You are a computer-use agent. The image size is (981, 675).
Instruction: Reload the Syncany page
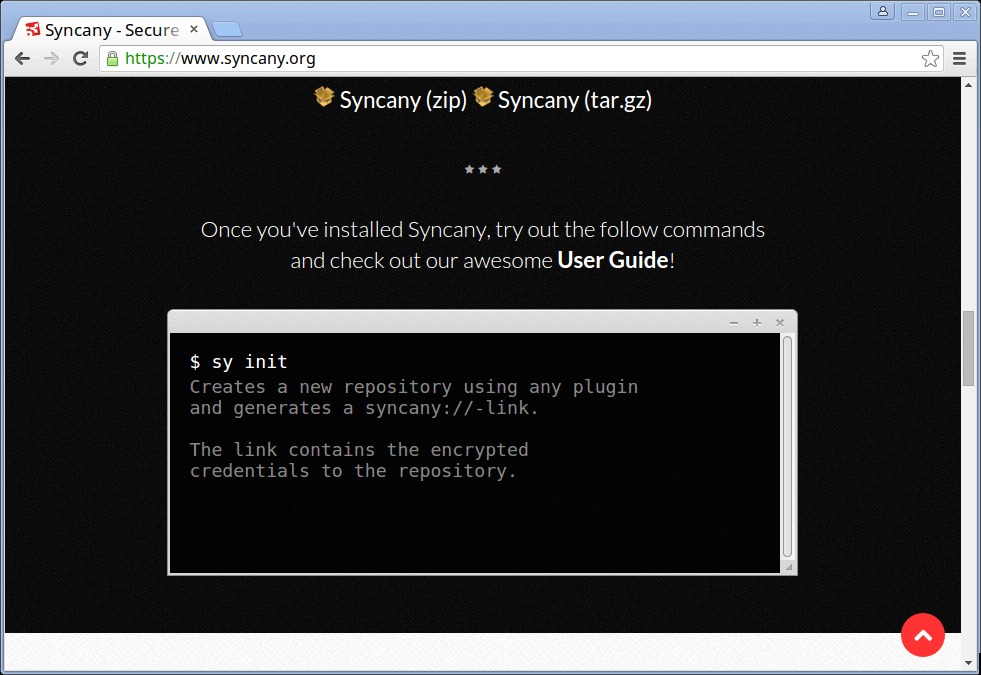[81, 59]
